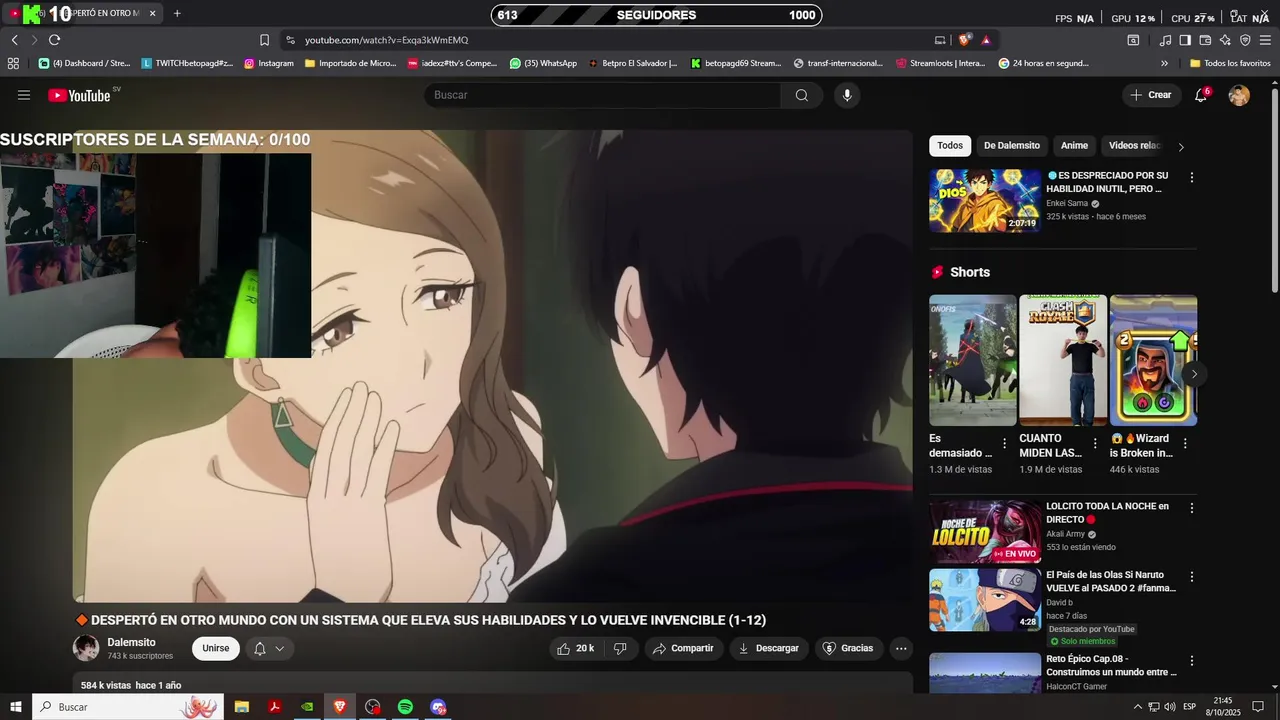Screen dimensions: 1280x720
Task: Open the Dalemsito channel avatar
Action: pos(86,648)
